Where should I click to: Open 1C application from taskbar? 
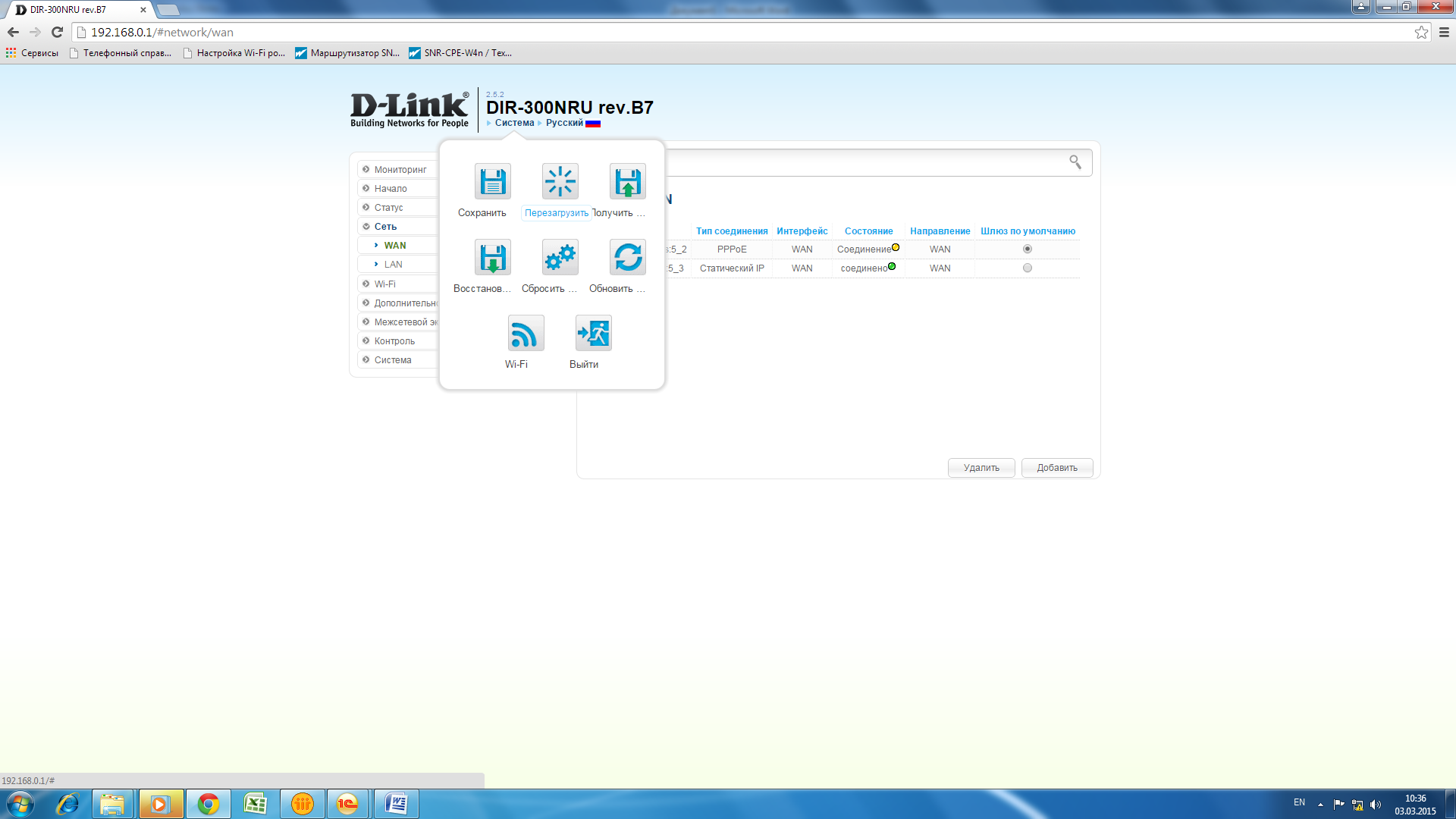pos(347,804)
